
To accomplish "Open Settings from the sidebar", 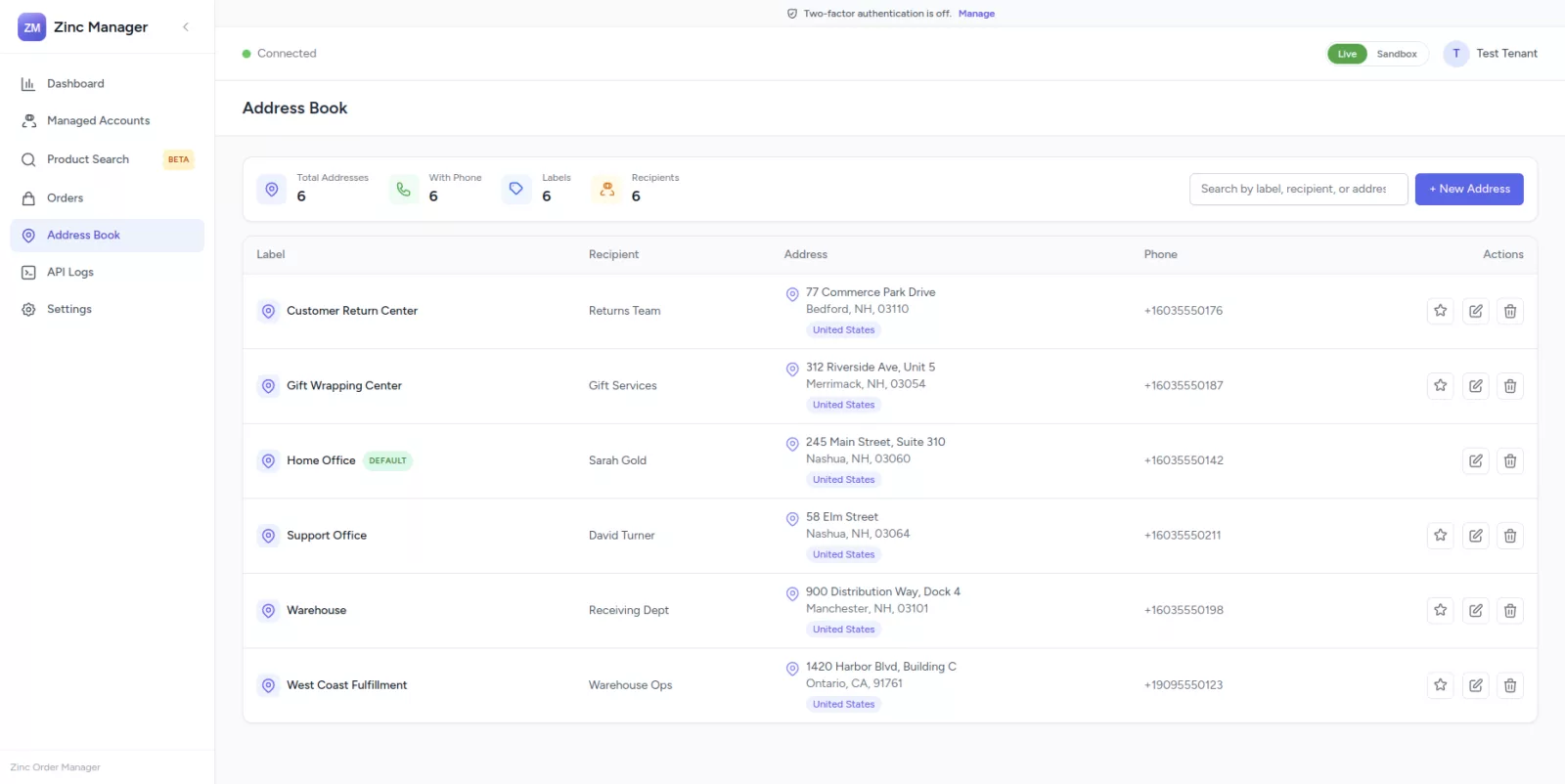I will tap(107, 309).
